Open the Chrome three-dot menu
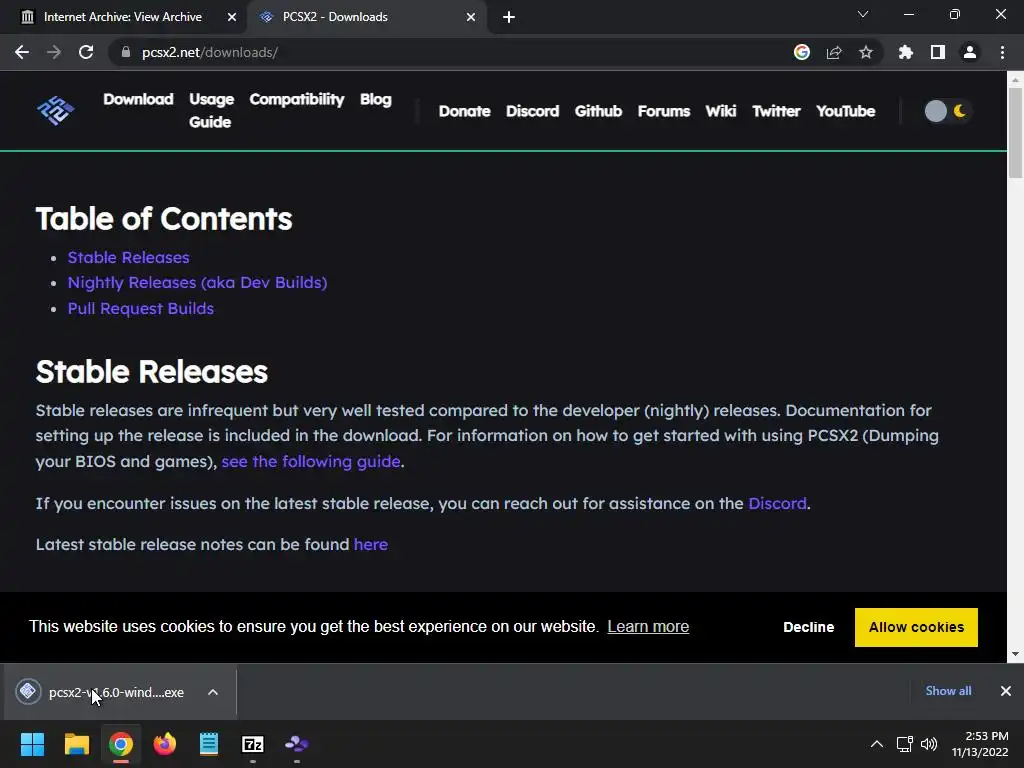The height and width of the screenshot is (768, 1024). 1002,52
